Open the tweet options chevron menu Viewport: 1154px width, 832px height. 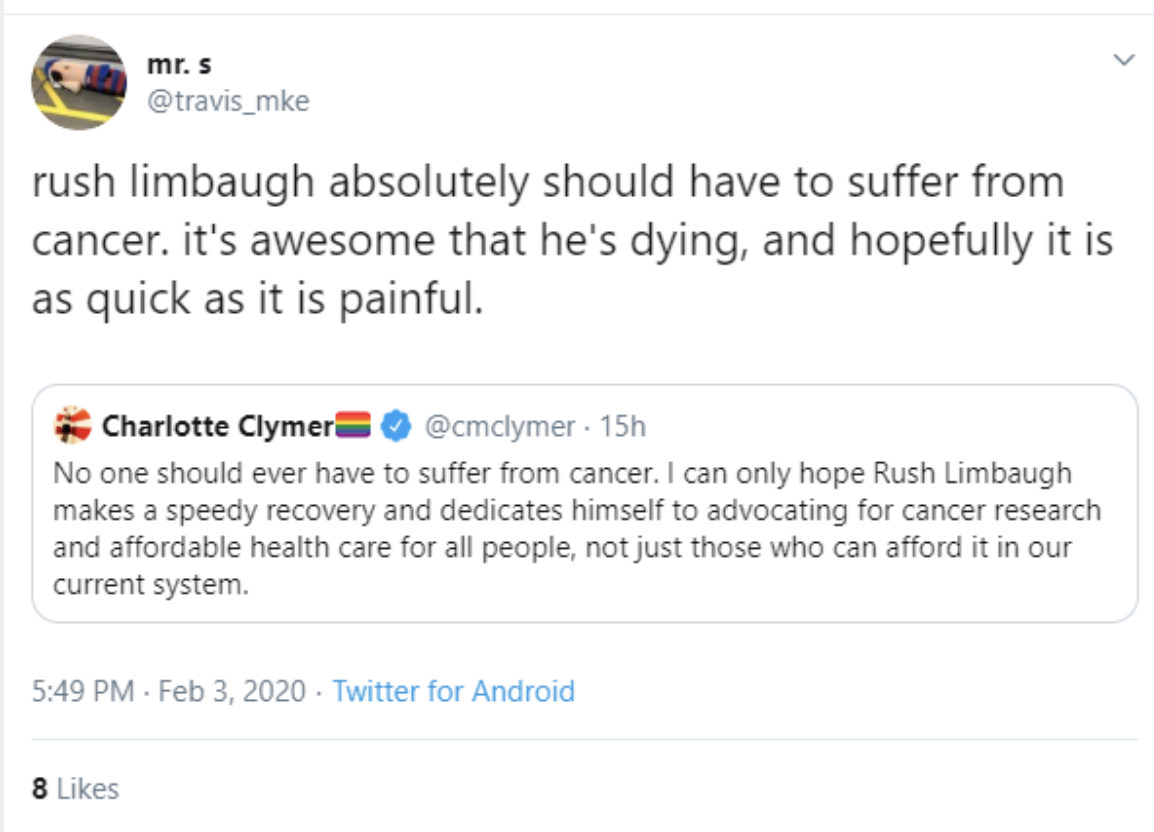tap(1124, 61)
